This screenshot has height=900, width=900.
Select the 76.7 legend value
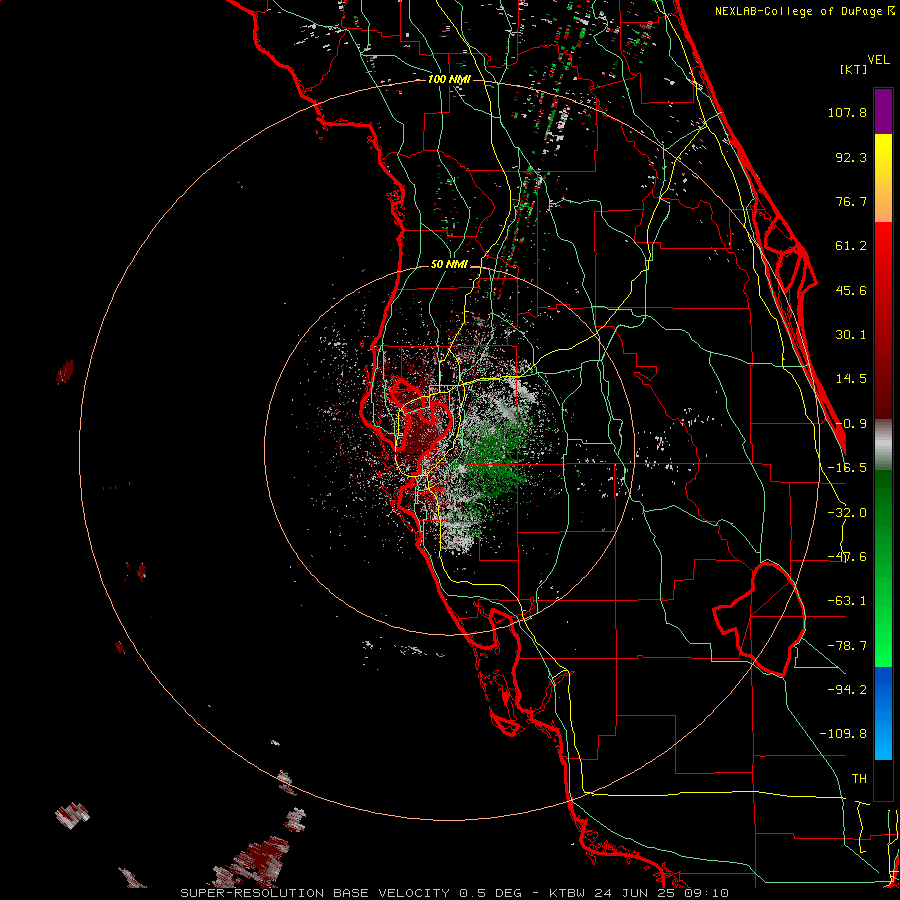click(851, 201)
